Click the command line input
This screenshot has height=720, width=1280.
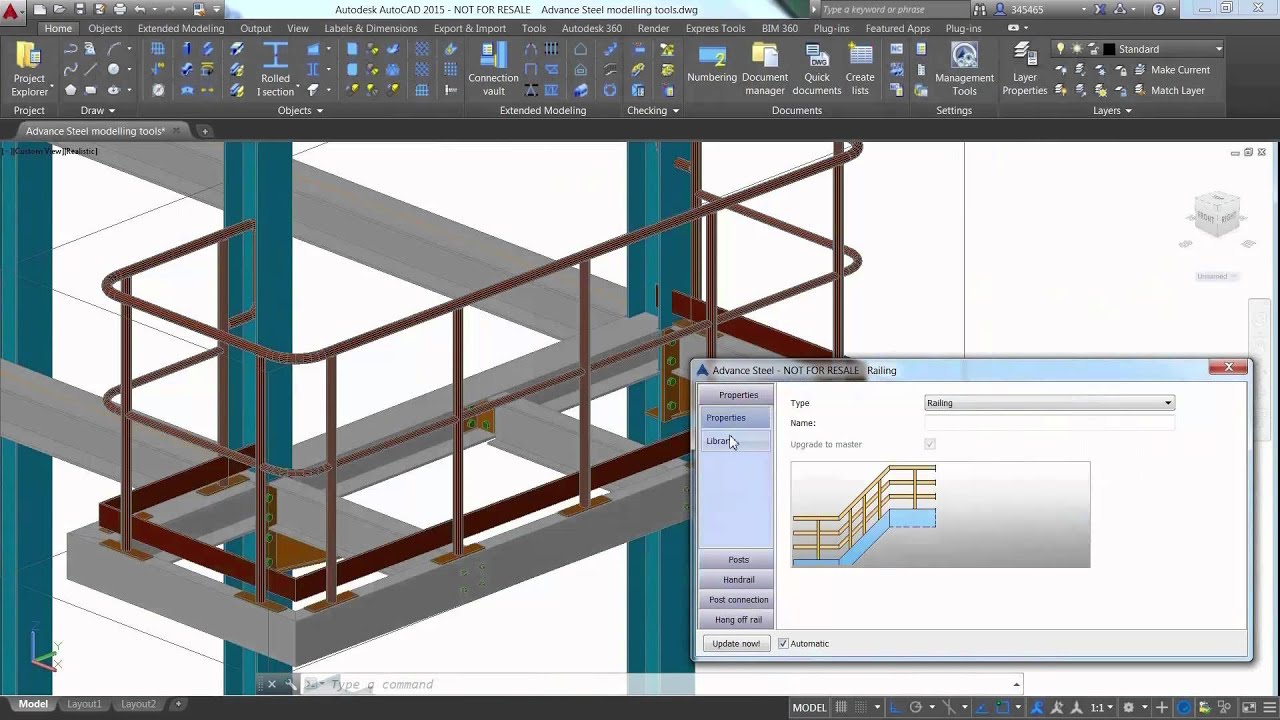pos(660,684)
